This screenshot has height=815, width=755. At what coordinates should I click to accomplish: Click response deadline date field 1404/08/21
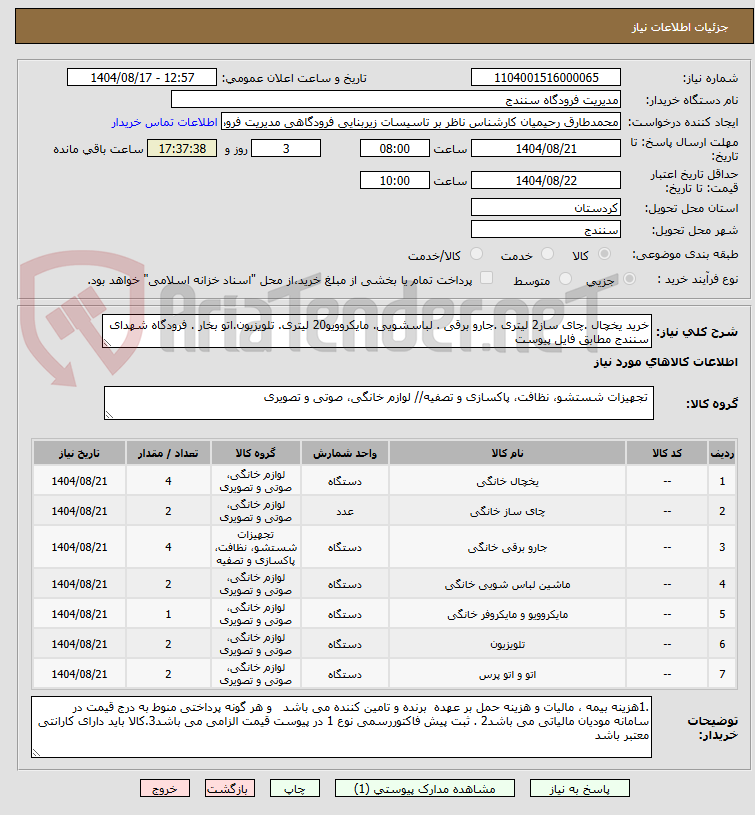[x=546, y=149]
